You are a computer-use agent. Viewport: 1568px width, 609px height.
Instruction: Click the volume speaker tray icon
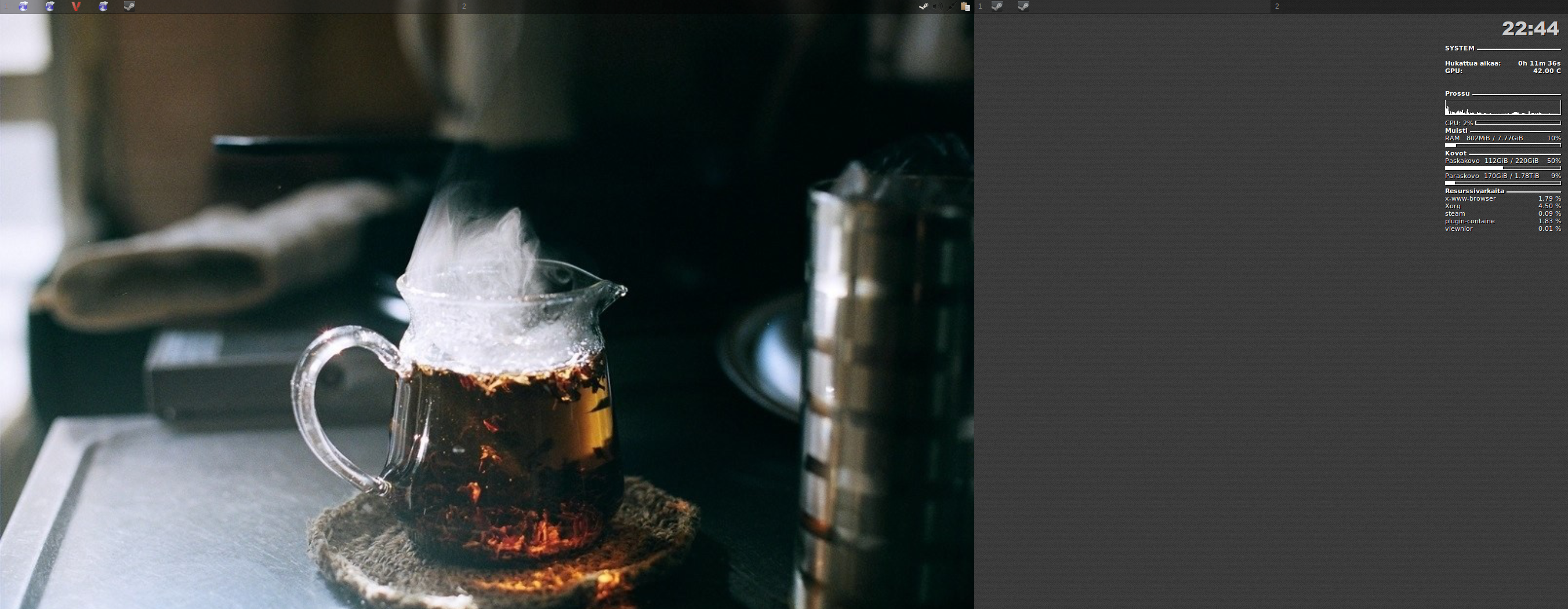(x=938, y=6)
